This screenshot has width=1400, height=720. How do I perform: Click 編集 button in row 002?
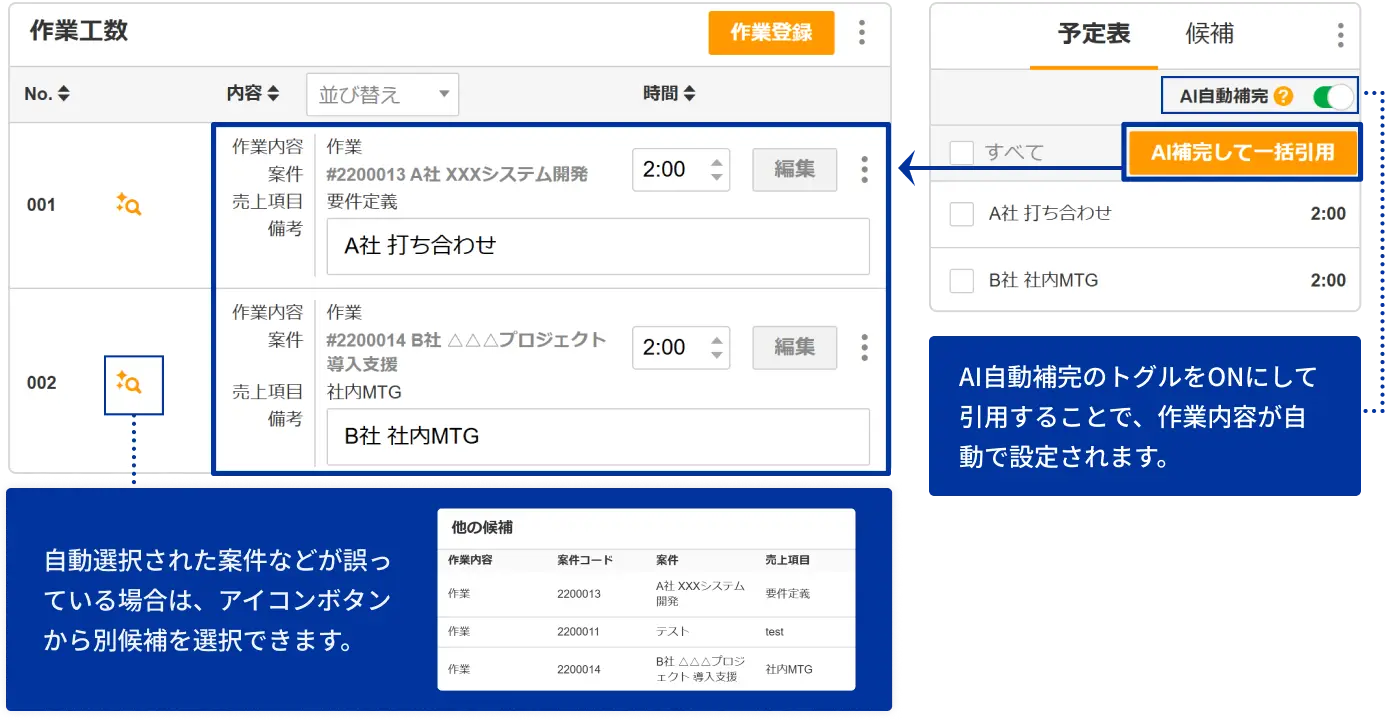point(795,348)
